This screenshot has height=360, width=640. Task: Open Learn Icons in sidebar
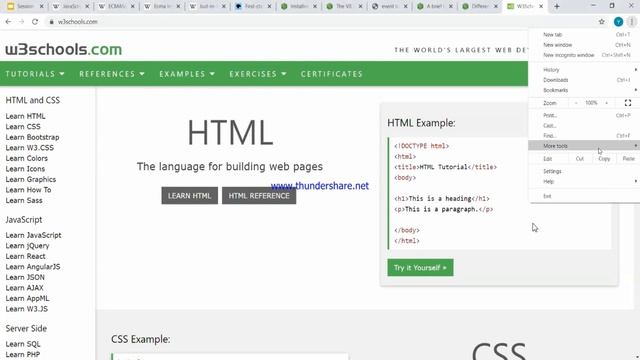(x=25, y=169)
